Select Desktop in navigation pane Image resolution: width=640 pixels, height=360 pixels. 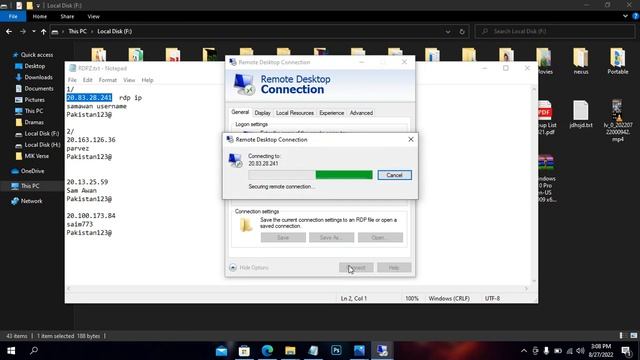[x=30, y=66]
